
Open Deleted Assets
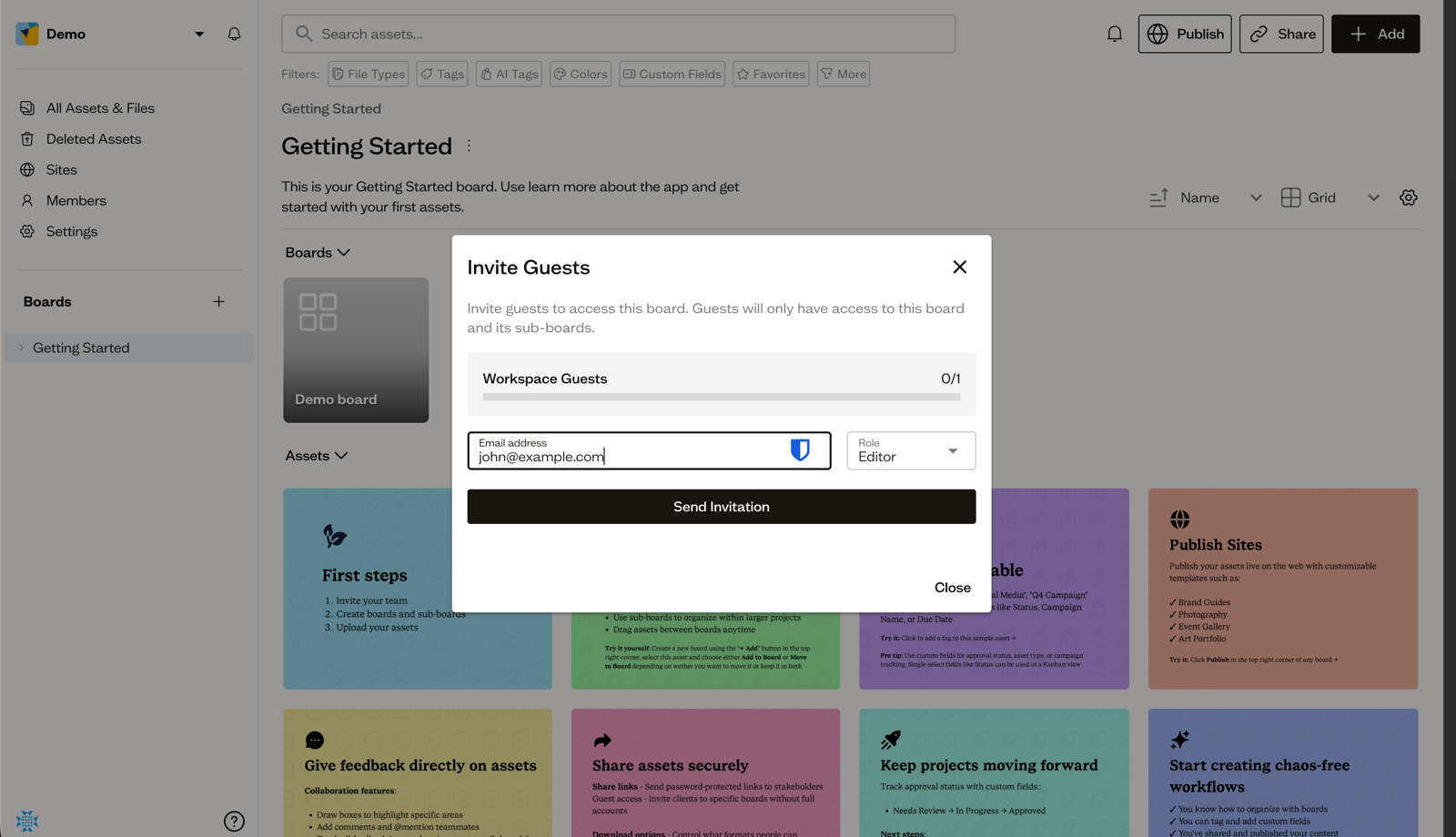pos(94,139)
